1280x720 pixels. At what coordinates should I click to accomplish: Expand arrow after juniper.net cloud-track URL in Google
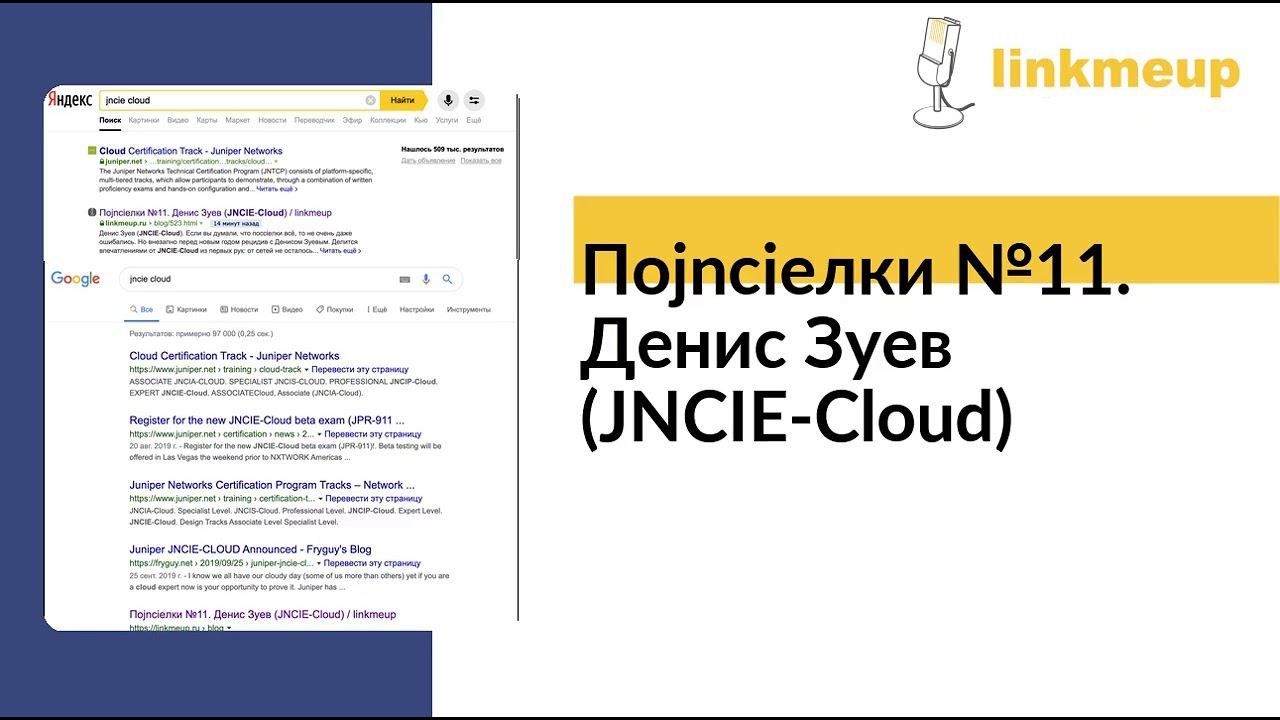[x=307, y=370]
